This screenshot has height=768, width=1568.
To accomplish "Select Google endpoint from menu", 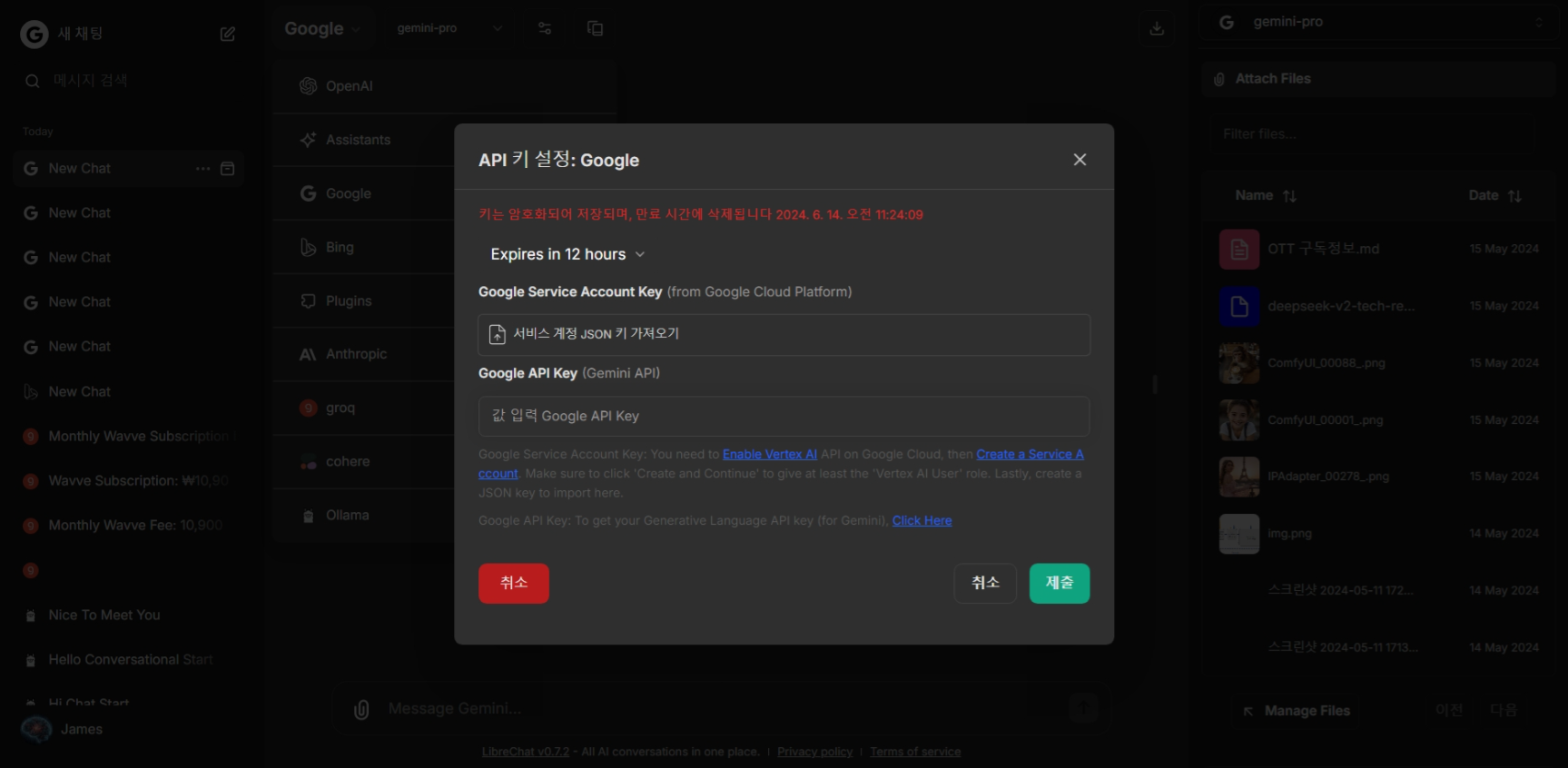I will click(363, 193).
